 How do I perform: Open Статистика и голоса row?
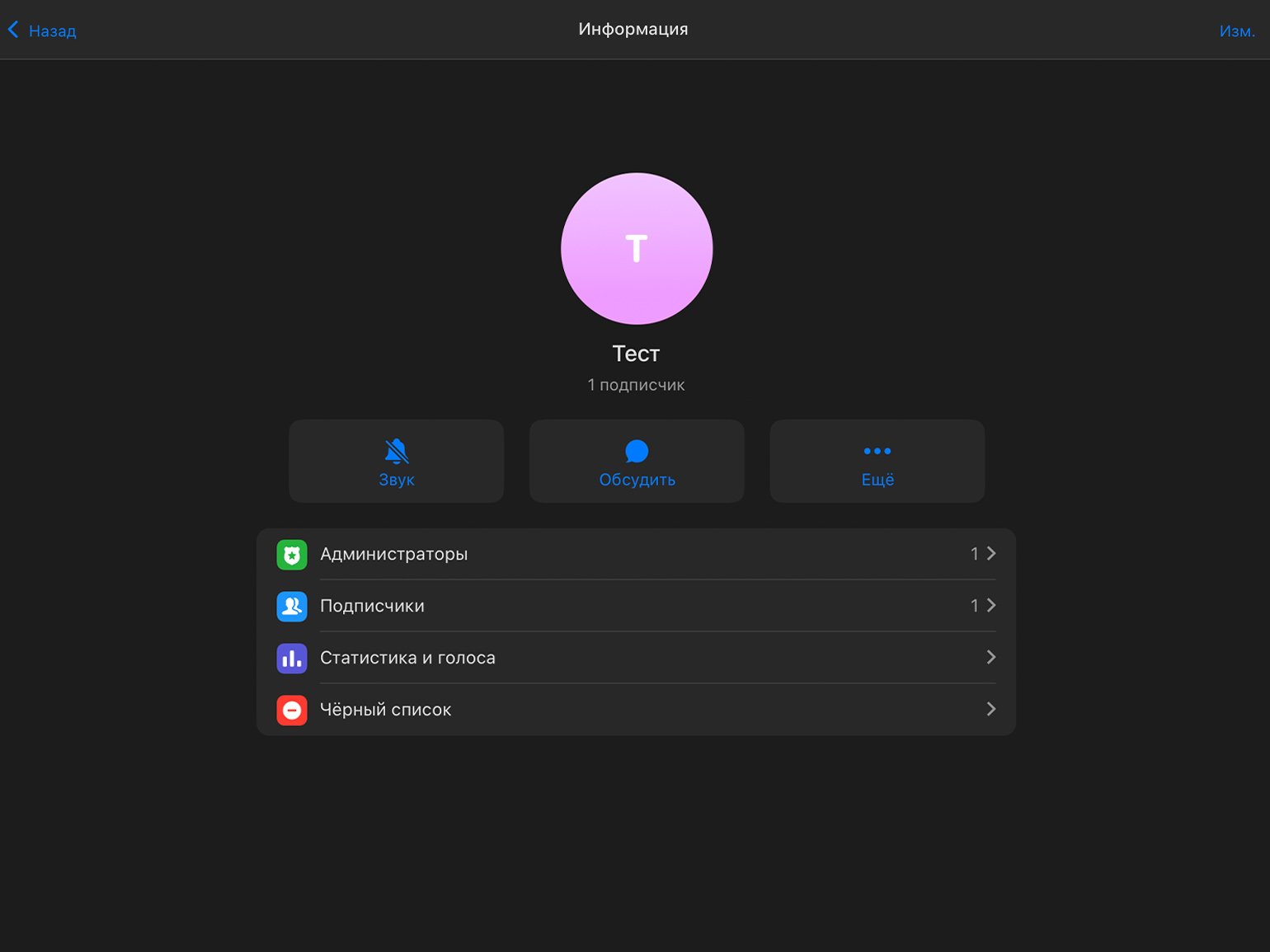[637, 658]
